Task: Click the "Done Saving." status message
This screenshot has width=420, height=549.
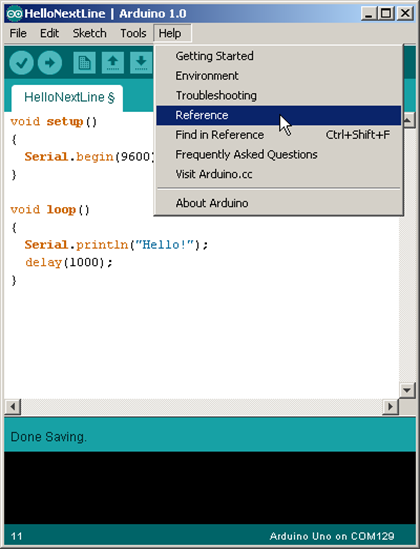Action: 49,437
